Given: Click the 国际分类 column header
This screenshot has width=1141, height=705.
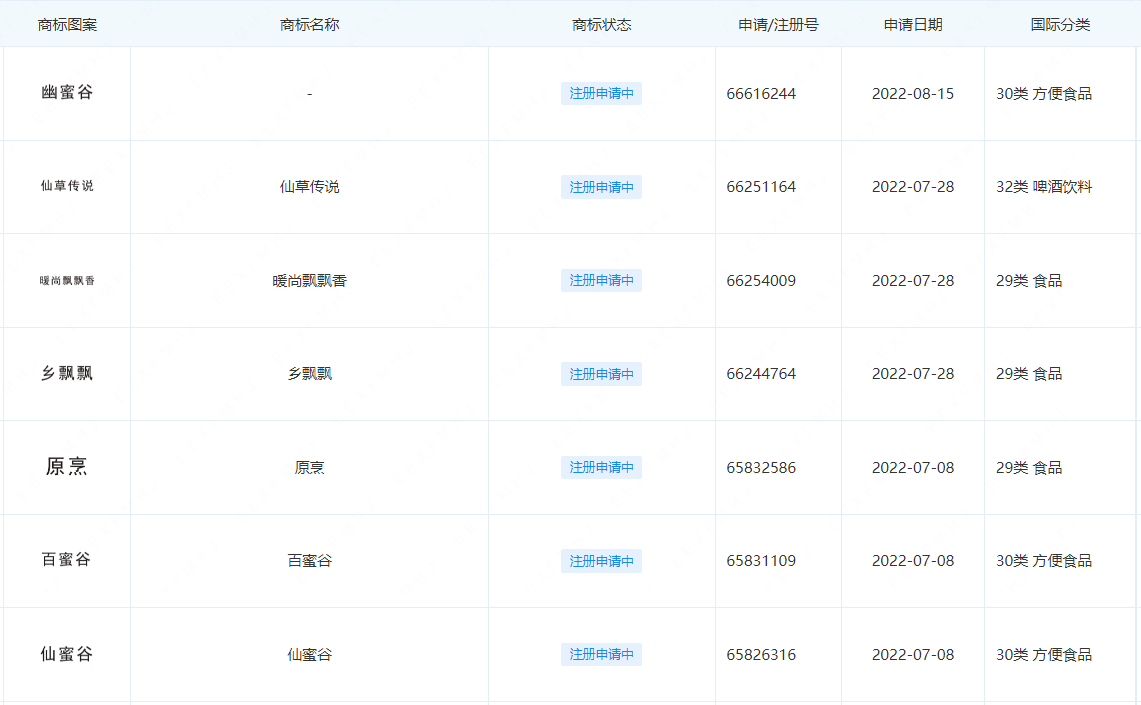Looking at the screenshot, I should click(x=1060, y=25).
